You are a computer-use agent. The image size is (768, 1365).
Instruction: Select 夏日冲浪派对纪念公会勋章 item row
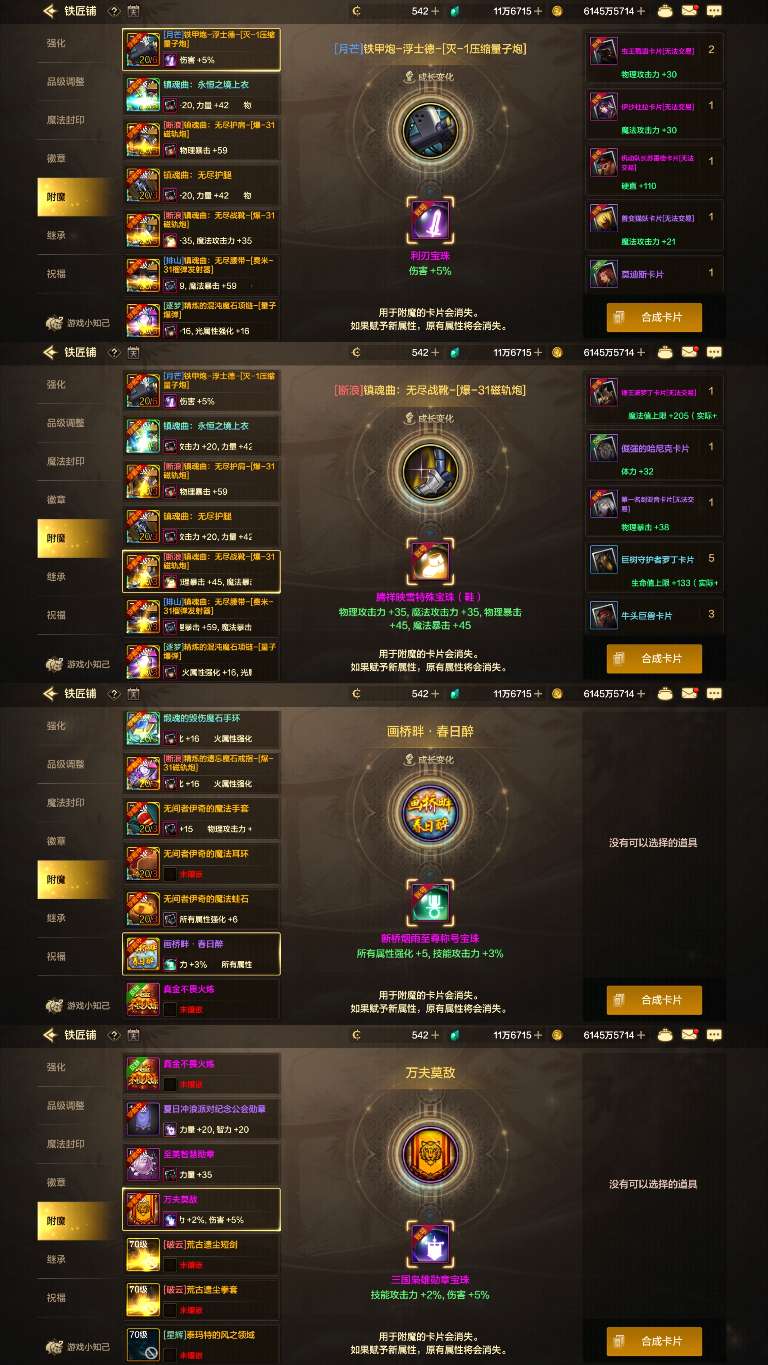coord(202,1119)
